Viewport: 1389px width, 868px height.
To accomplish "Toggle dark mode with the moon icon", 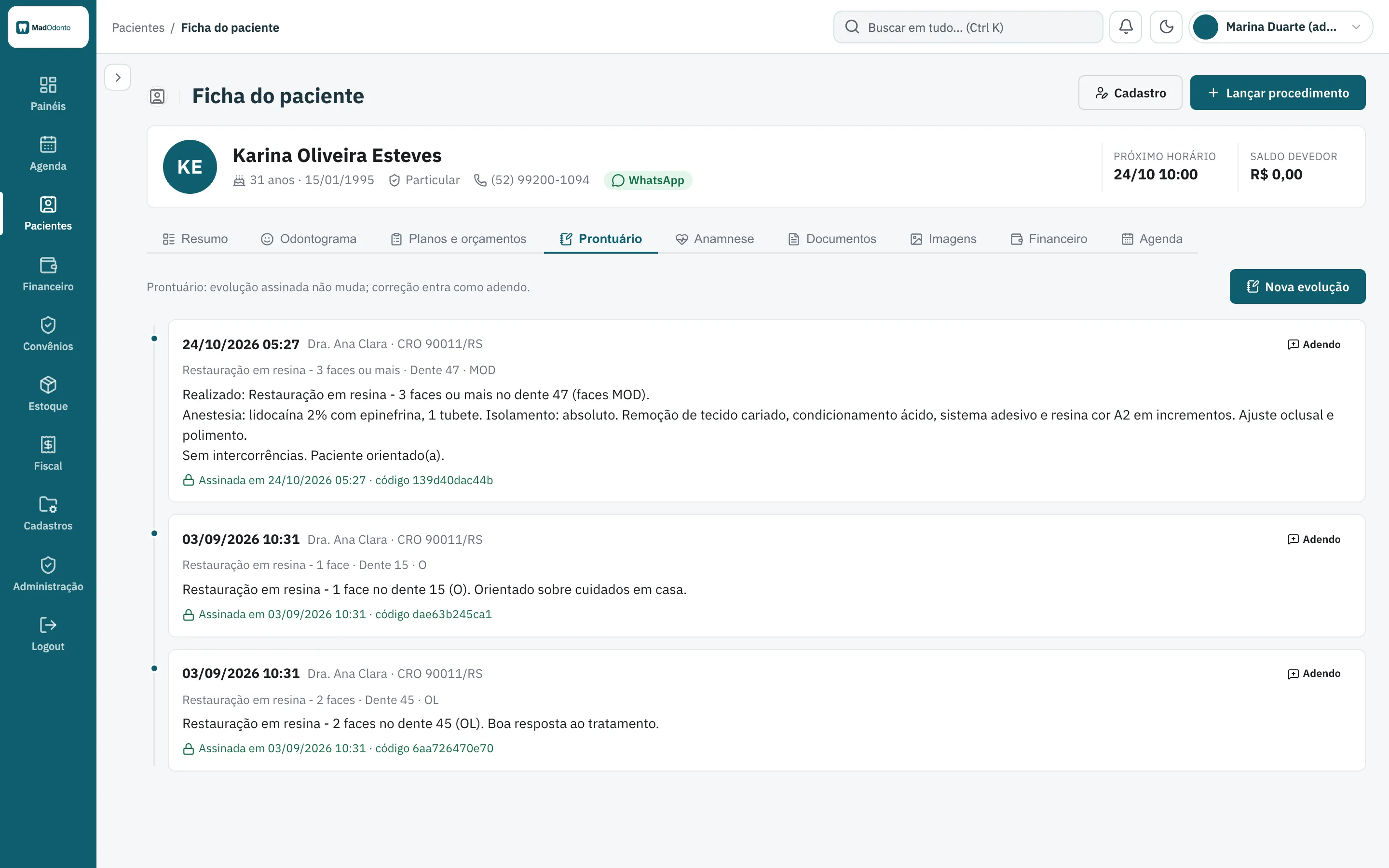I will tap(1166, 27).
